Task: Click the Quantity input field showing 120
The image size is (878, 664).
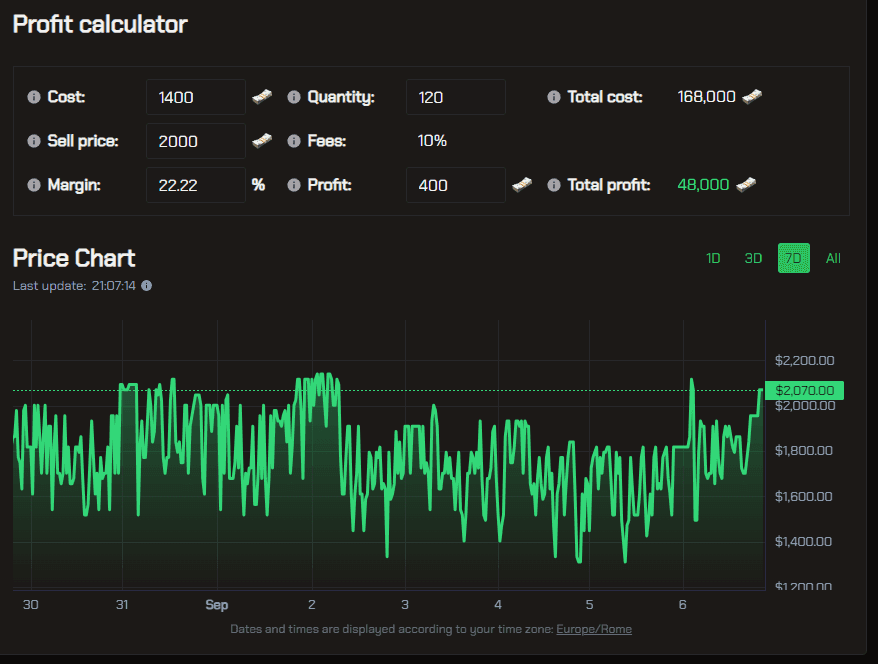Action: pos(455,96)
